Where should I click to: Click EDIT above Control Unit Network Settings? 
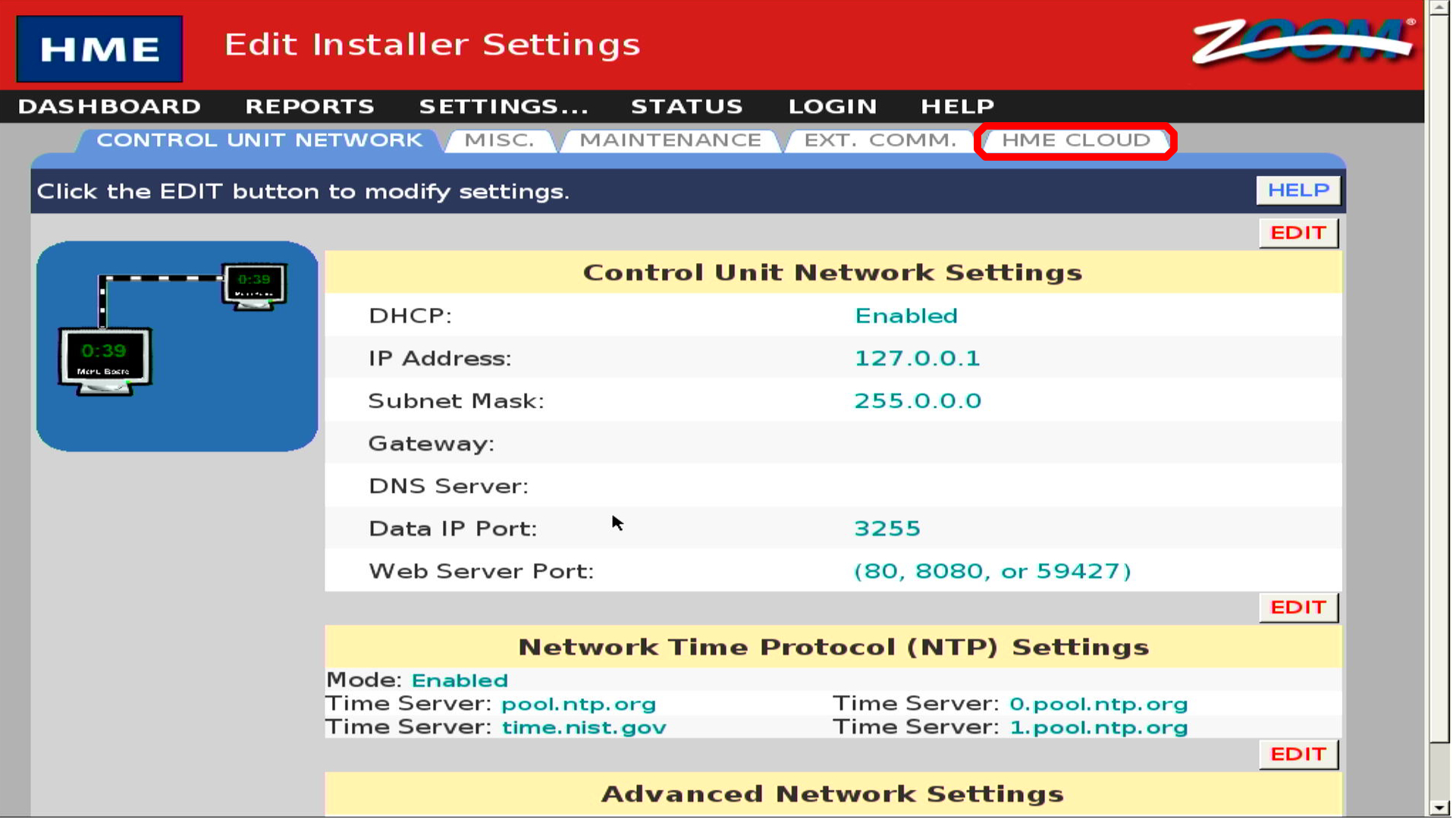[1298, 233]
